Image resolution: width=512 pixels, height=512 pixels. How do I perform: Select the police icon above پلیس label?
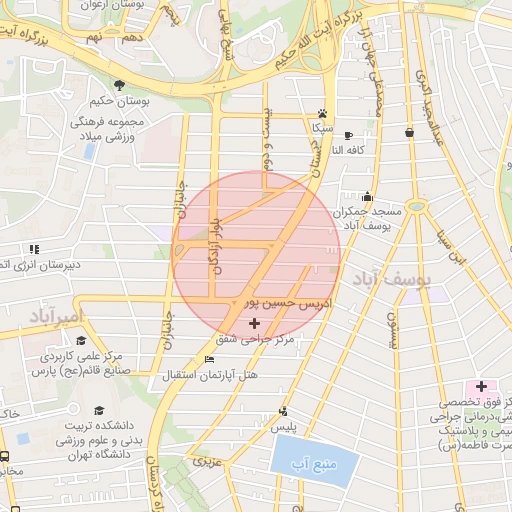click(x=283, y=411)
